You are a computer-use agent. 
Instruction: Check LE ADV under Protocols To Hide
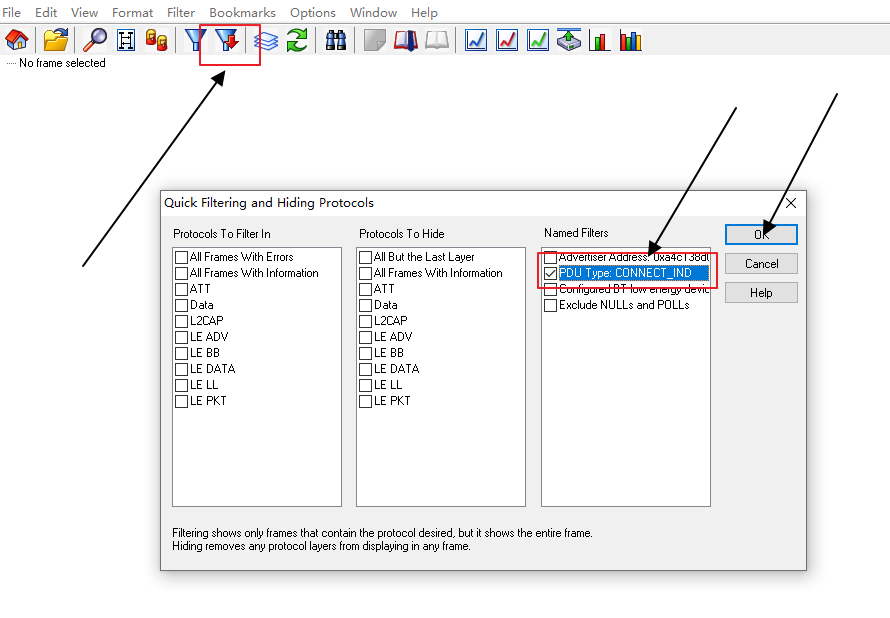click(366, 337)
